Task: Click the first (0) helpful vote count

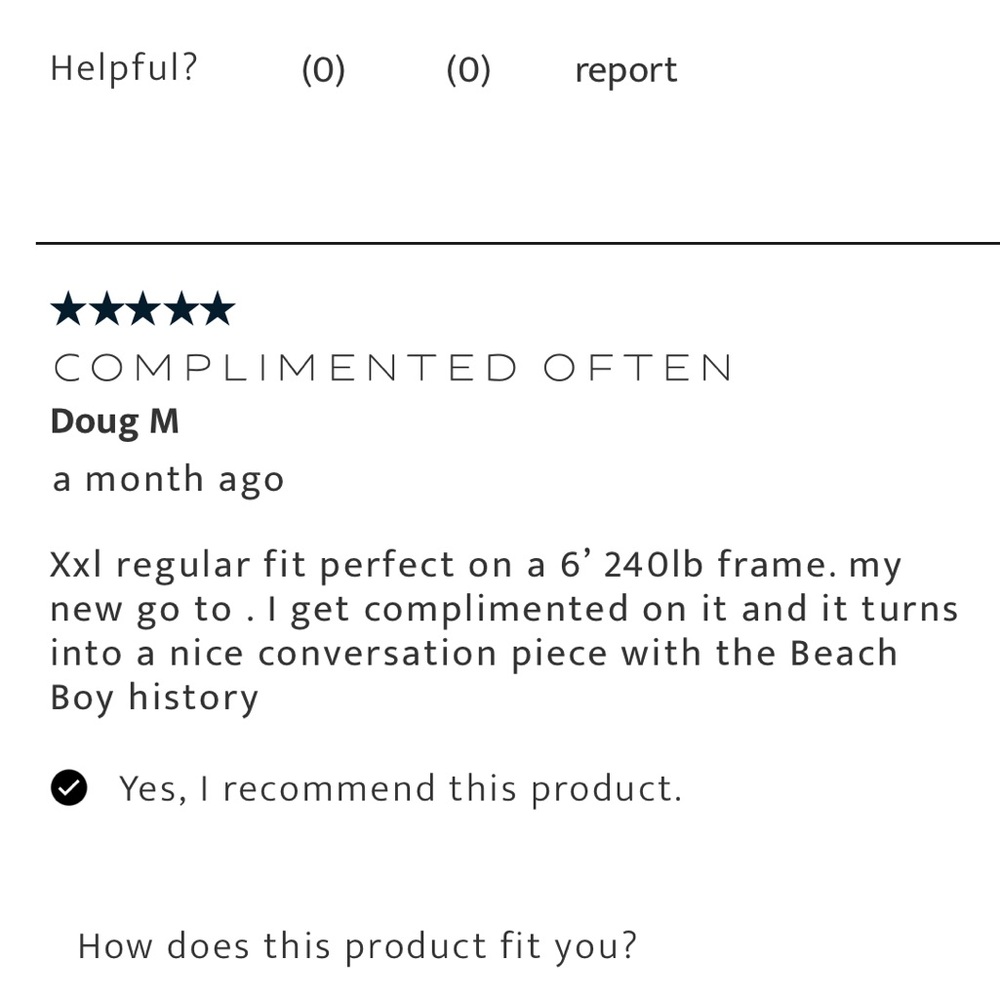Action: [323, 70]
